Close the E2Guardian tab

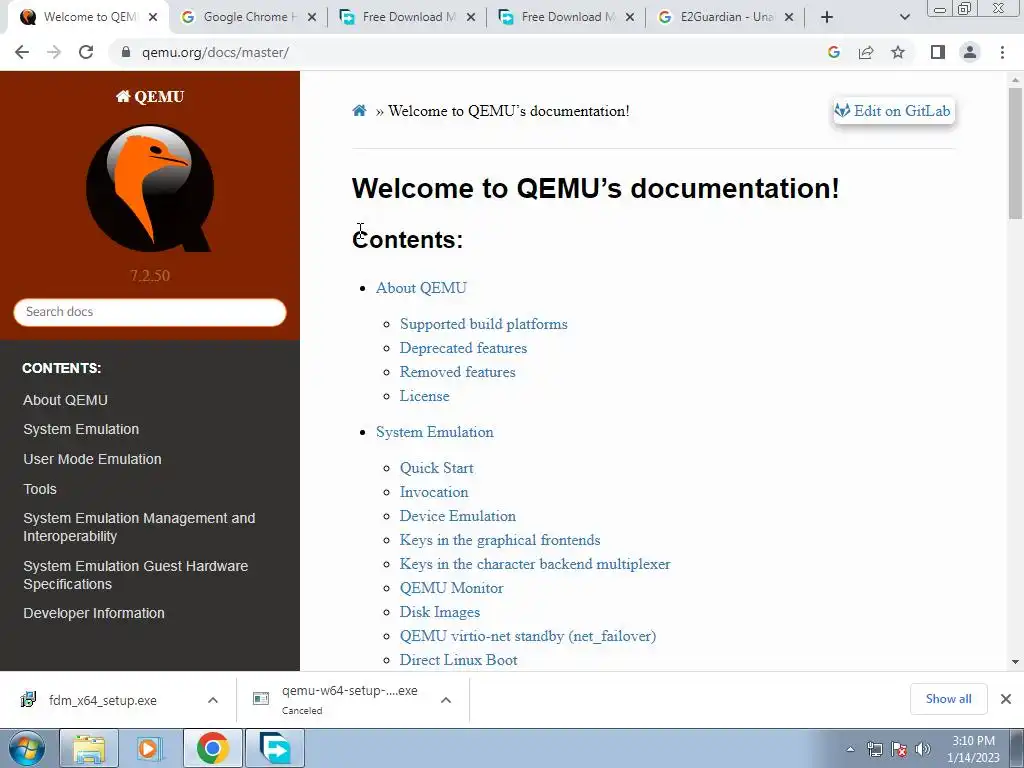coord(789,17)
